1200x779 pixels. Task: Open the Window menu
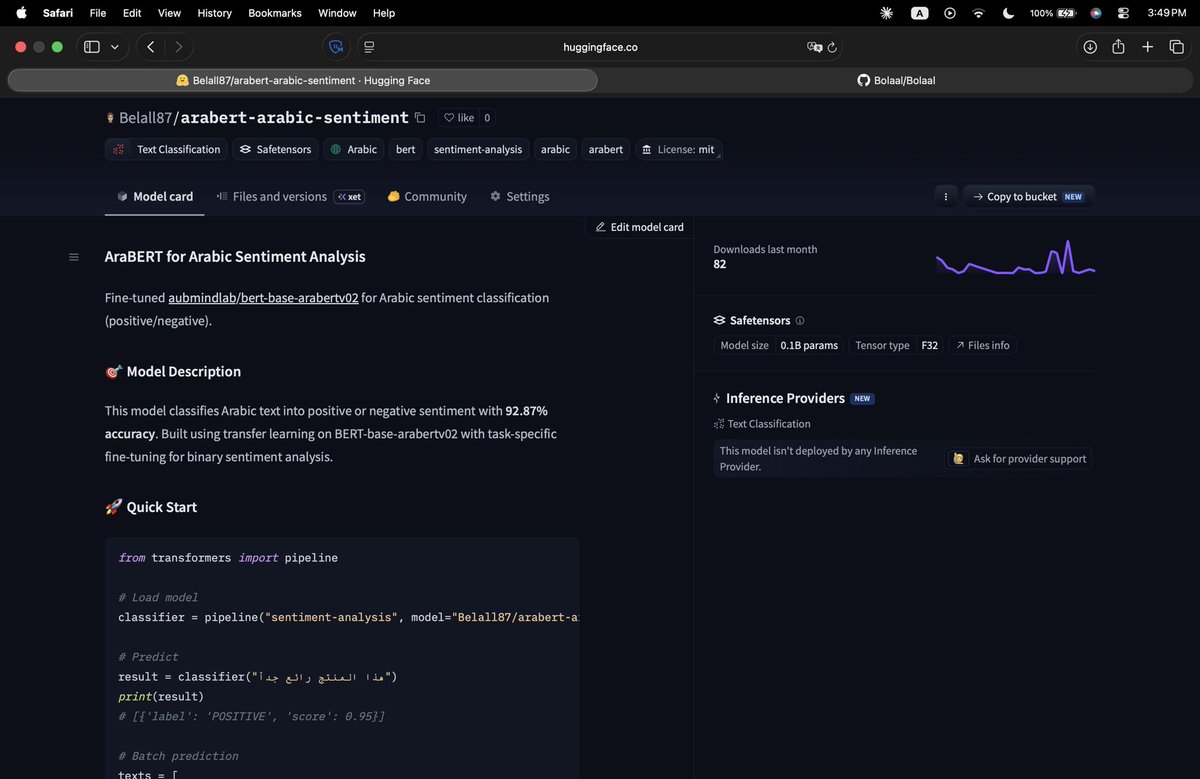(337, 13)
